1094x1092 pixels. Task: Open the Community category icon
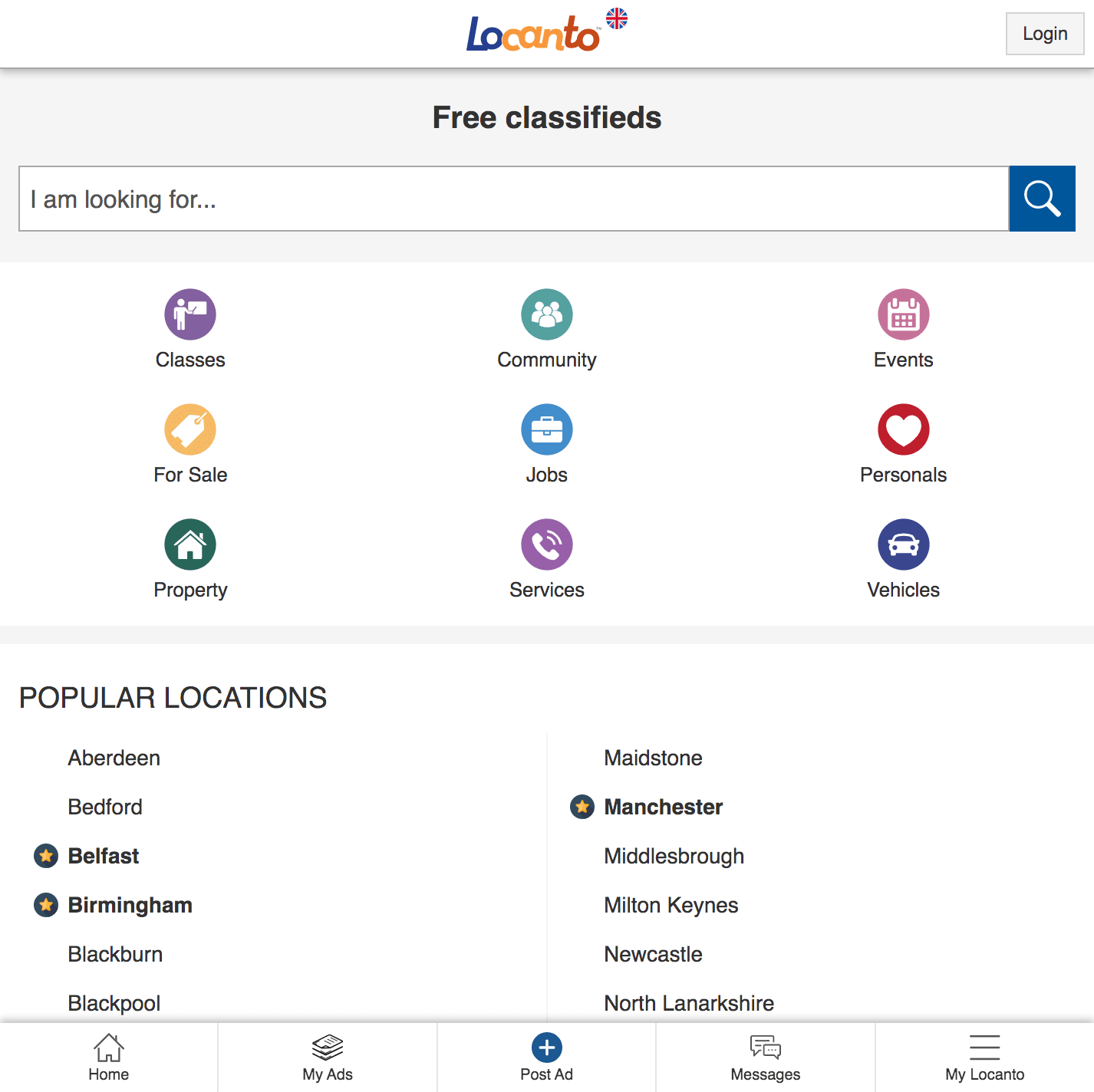pyautogui.click(x=547, y=314)
